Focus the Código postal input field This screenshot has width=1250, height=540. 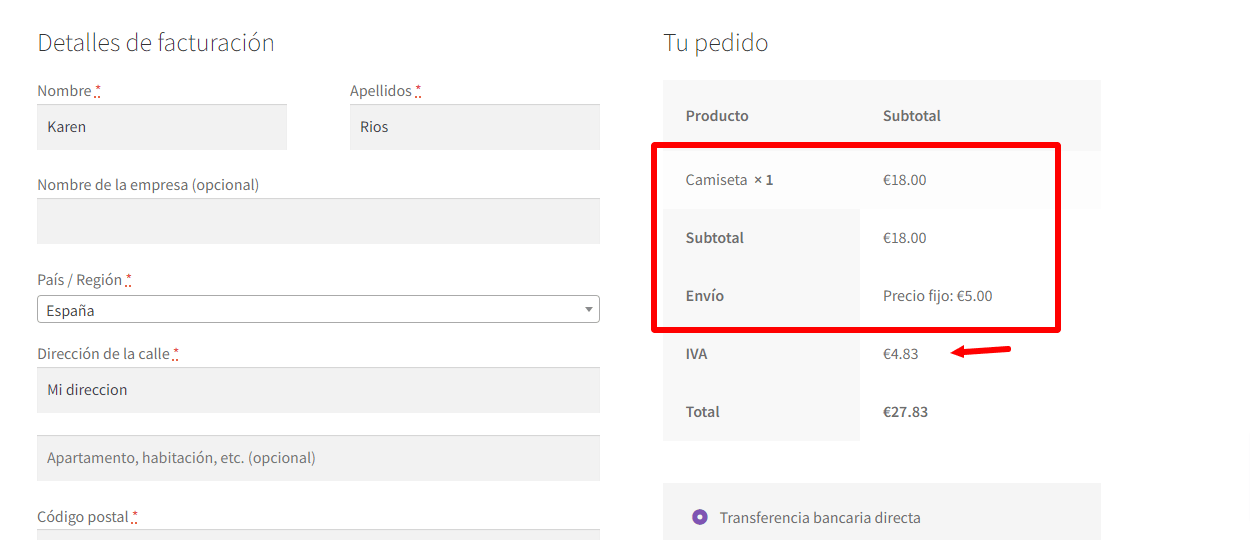point(318,535)
